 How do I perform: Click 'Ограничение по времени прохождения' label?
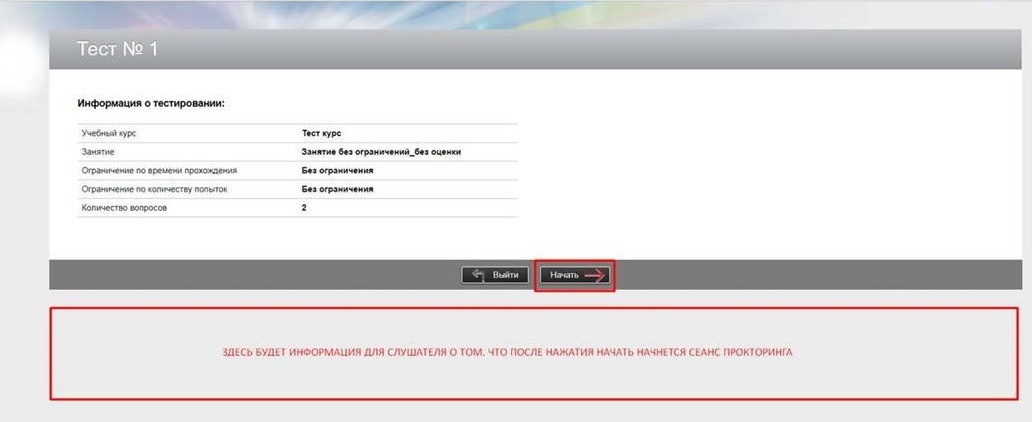(159, 170)
